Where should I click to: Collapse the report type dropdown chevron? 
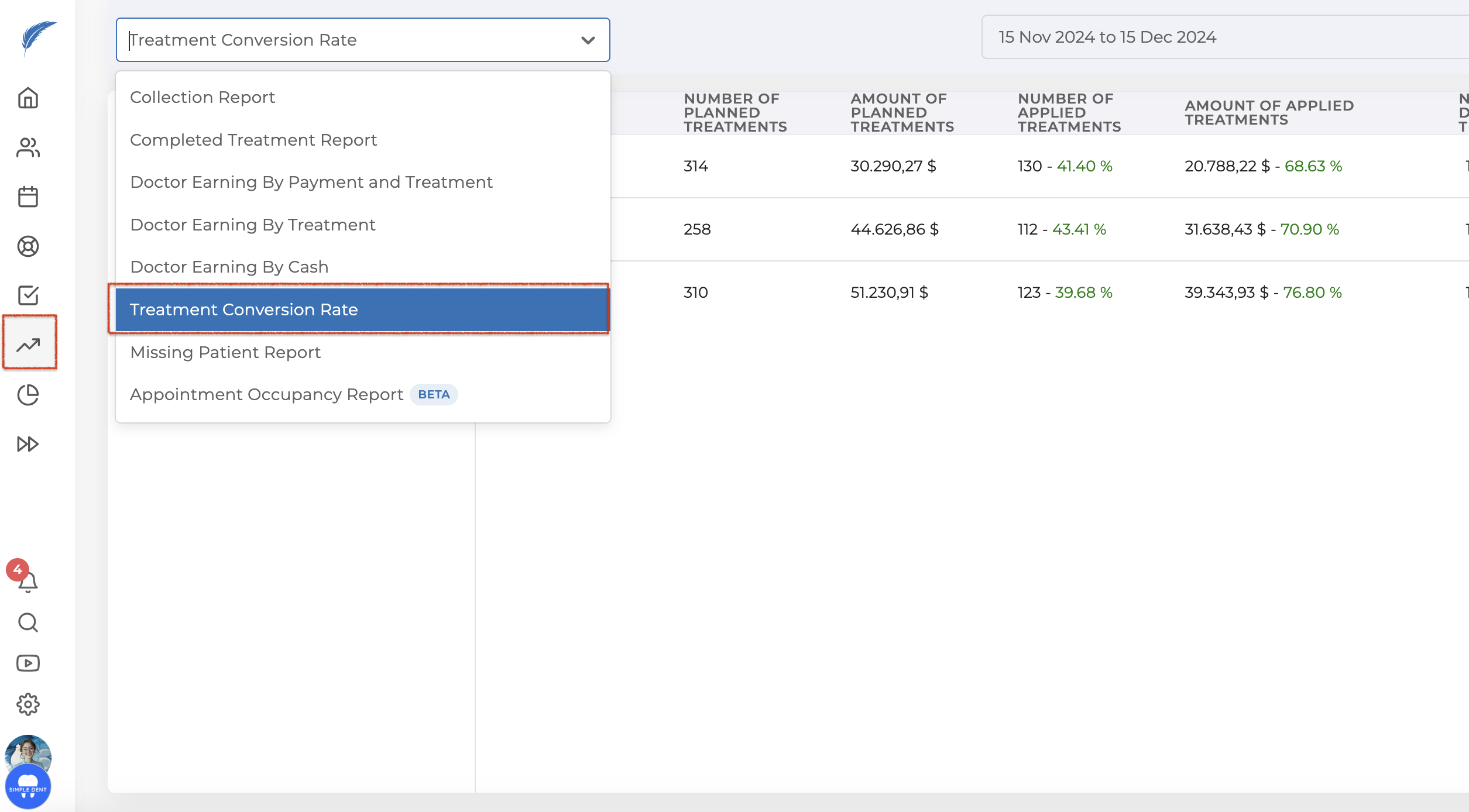click(588, 40)
